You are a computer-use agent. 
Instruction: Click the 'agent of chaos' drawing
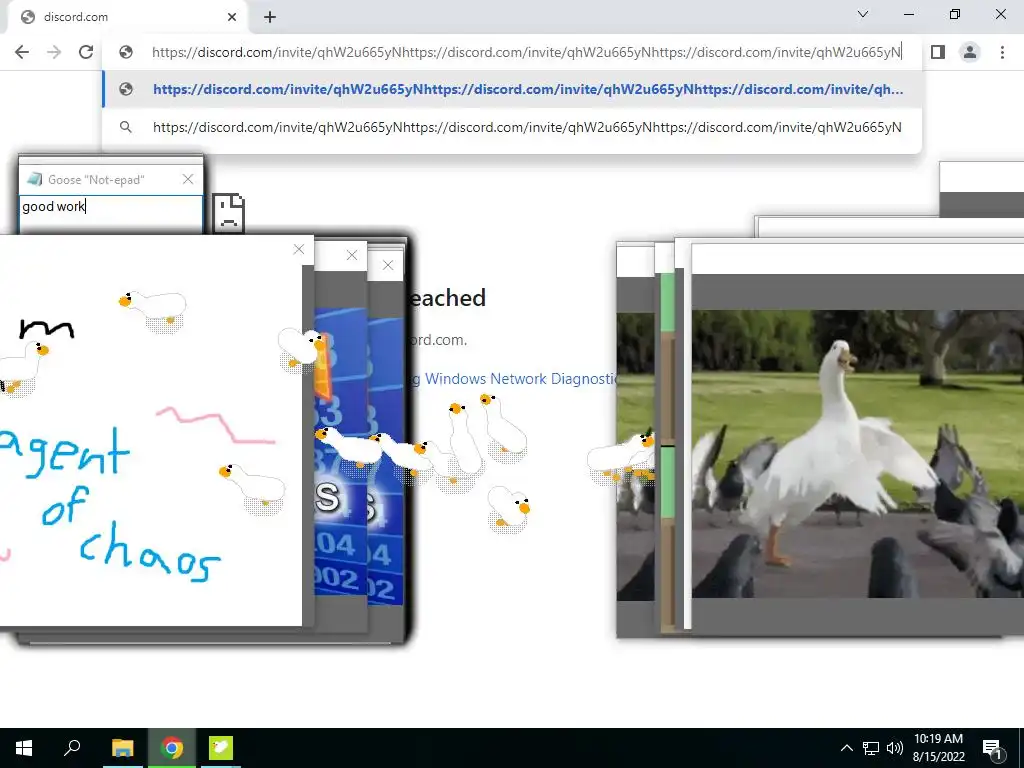(151, 444)
